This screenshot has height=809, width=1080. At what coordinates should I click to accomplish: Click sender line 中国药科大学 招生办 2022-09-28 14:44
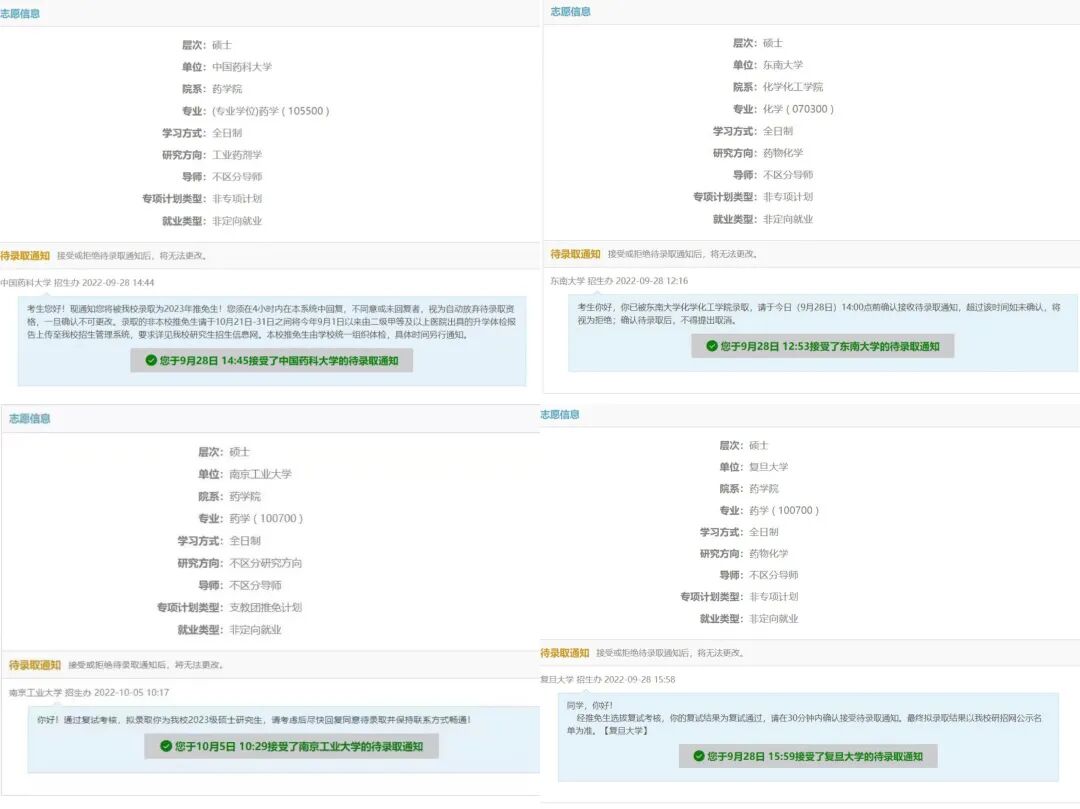[77, 282]
